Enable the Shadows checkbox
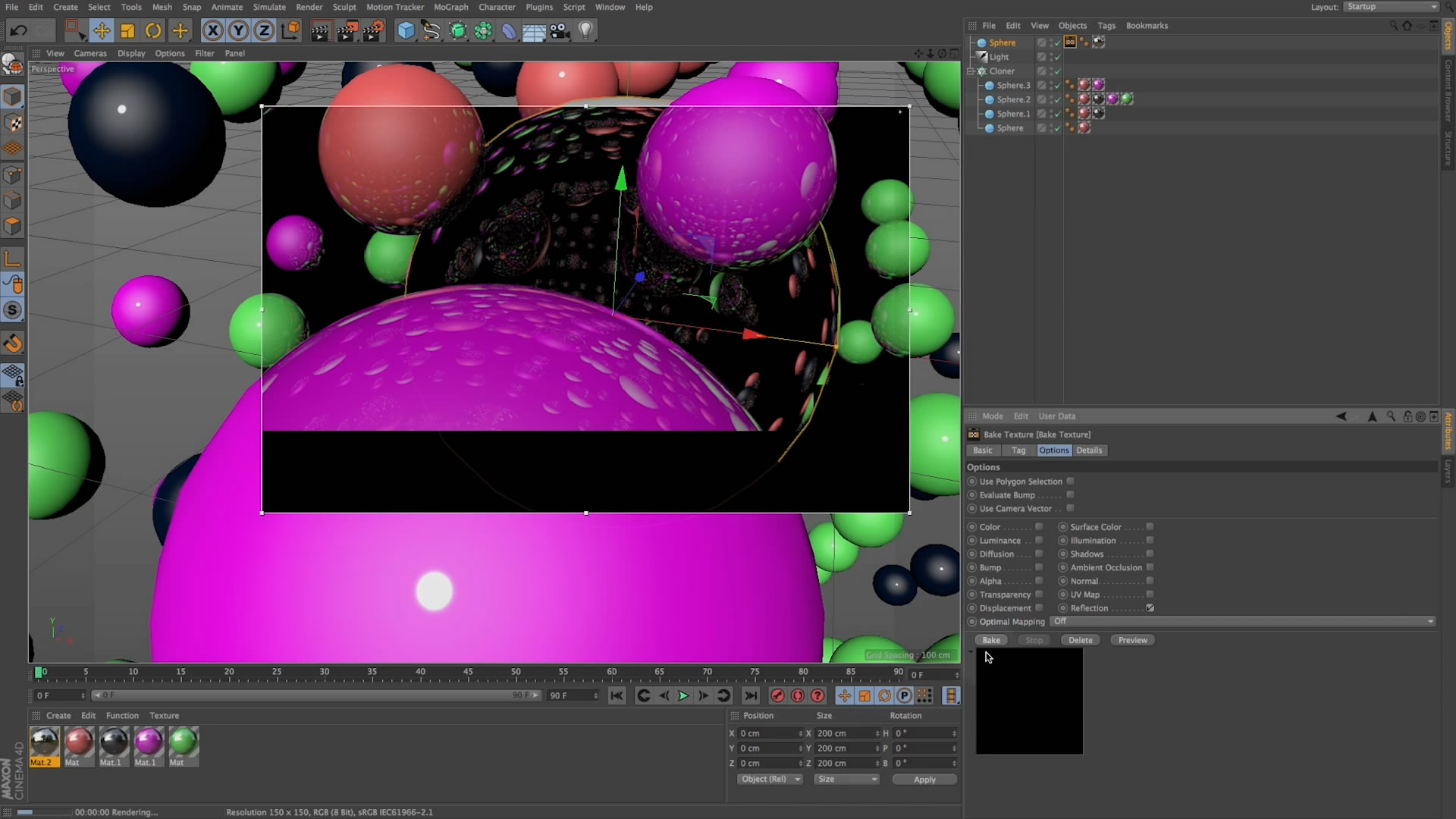The image size is (1456, 819). tap(1150, 554)
